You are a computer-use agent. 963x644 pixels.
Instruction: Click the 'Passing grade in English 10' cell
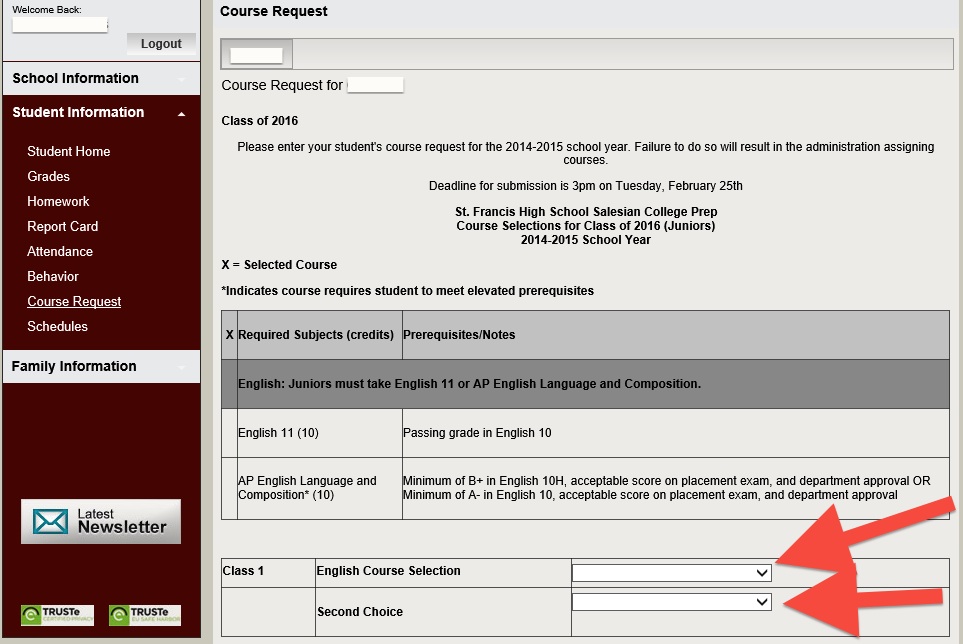click(676, 433)
